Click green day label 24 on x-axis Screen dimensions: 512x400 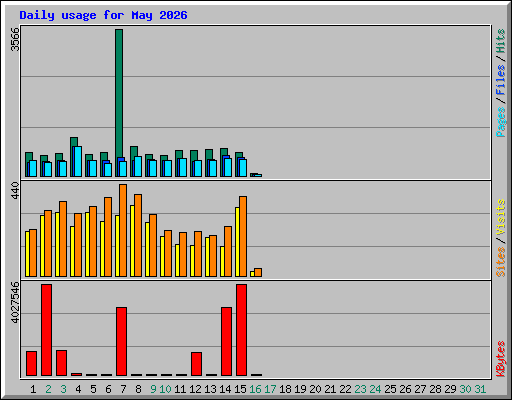[375, 389]
